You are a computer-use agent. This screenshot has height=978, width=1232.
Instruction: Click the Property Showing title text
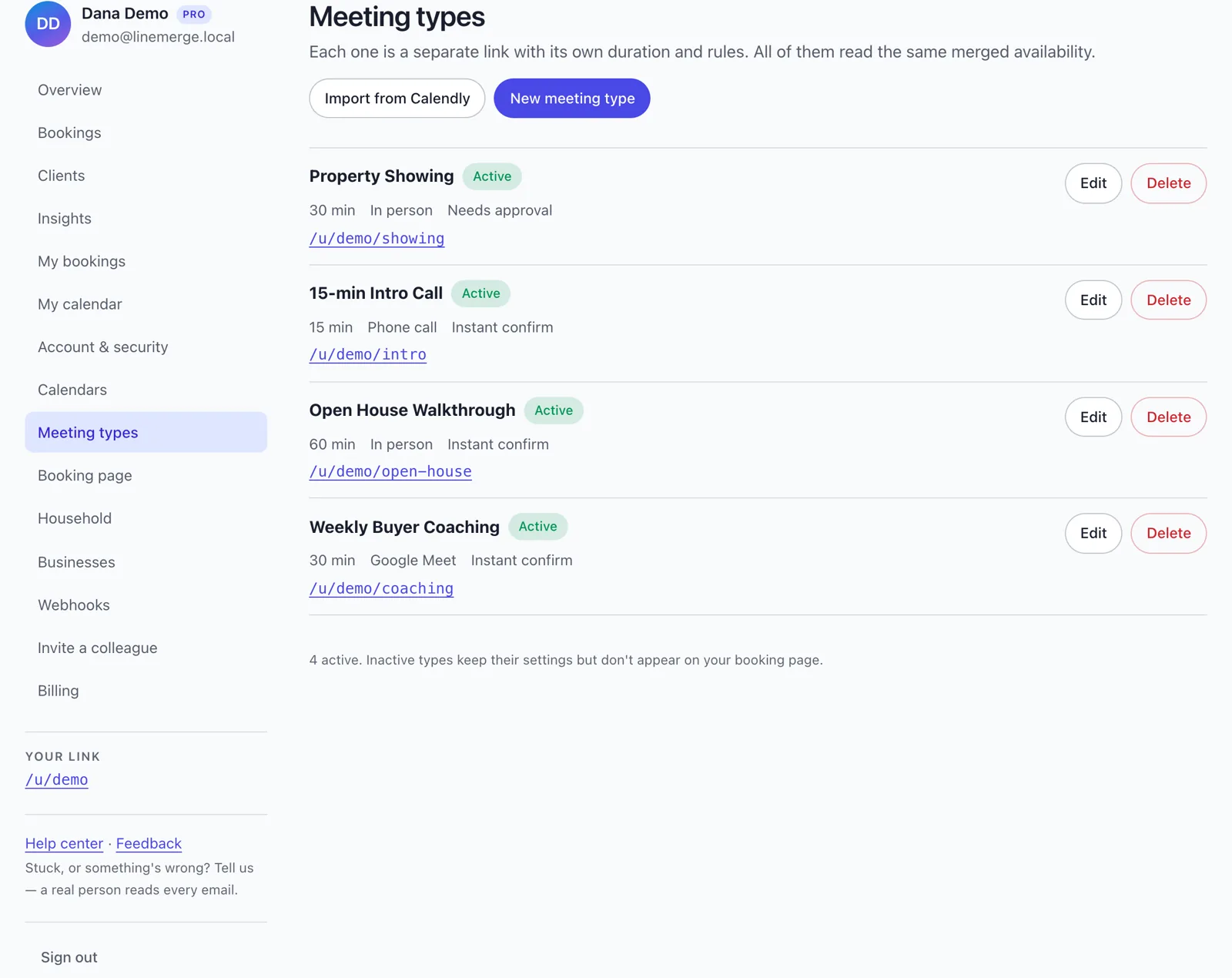click(x=382, y=176)
